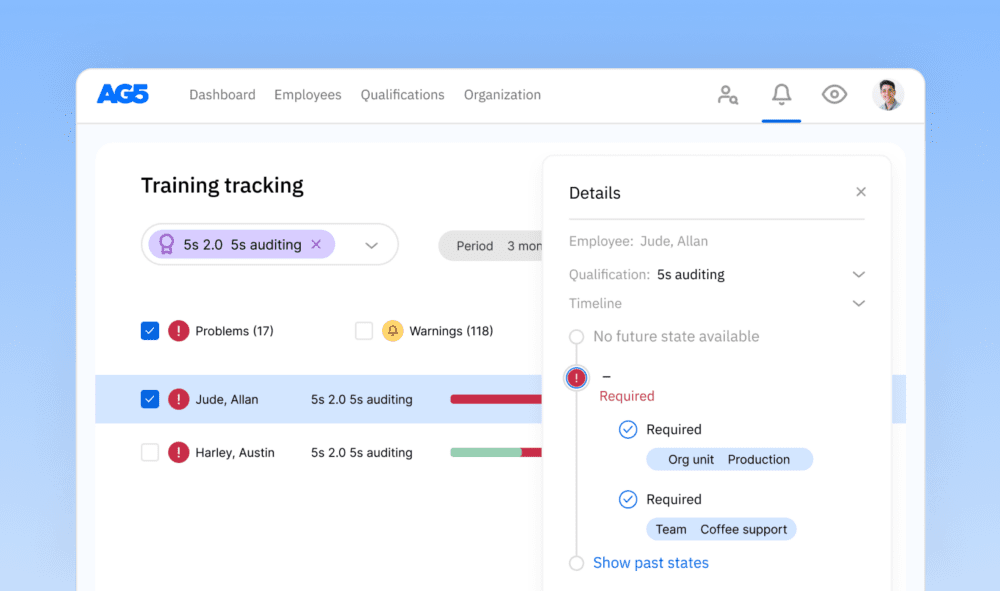Uncheck the Problems (17) checkbox

(150, 330)
